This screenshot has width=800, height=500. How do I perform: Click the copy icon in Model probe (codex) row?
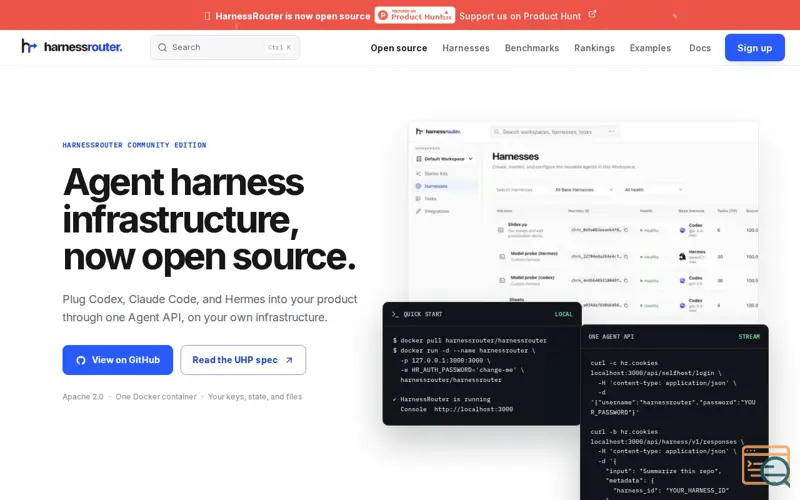[x=626, y=281]
